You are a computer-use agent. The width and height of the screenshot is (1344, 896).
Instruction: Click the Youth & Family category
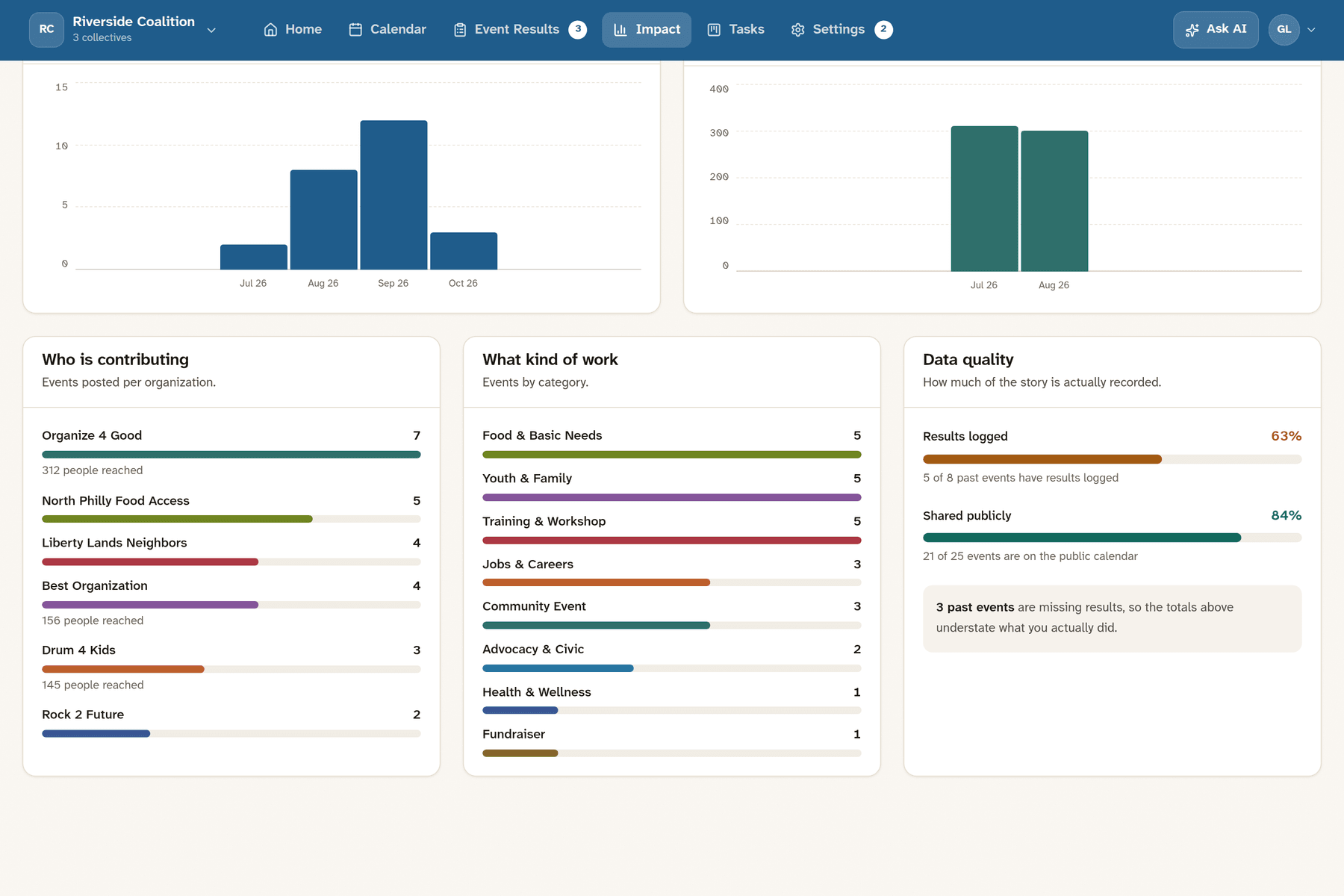[x=527, y=478]
